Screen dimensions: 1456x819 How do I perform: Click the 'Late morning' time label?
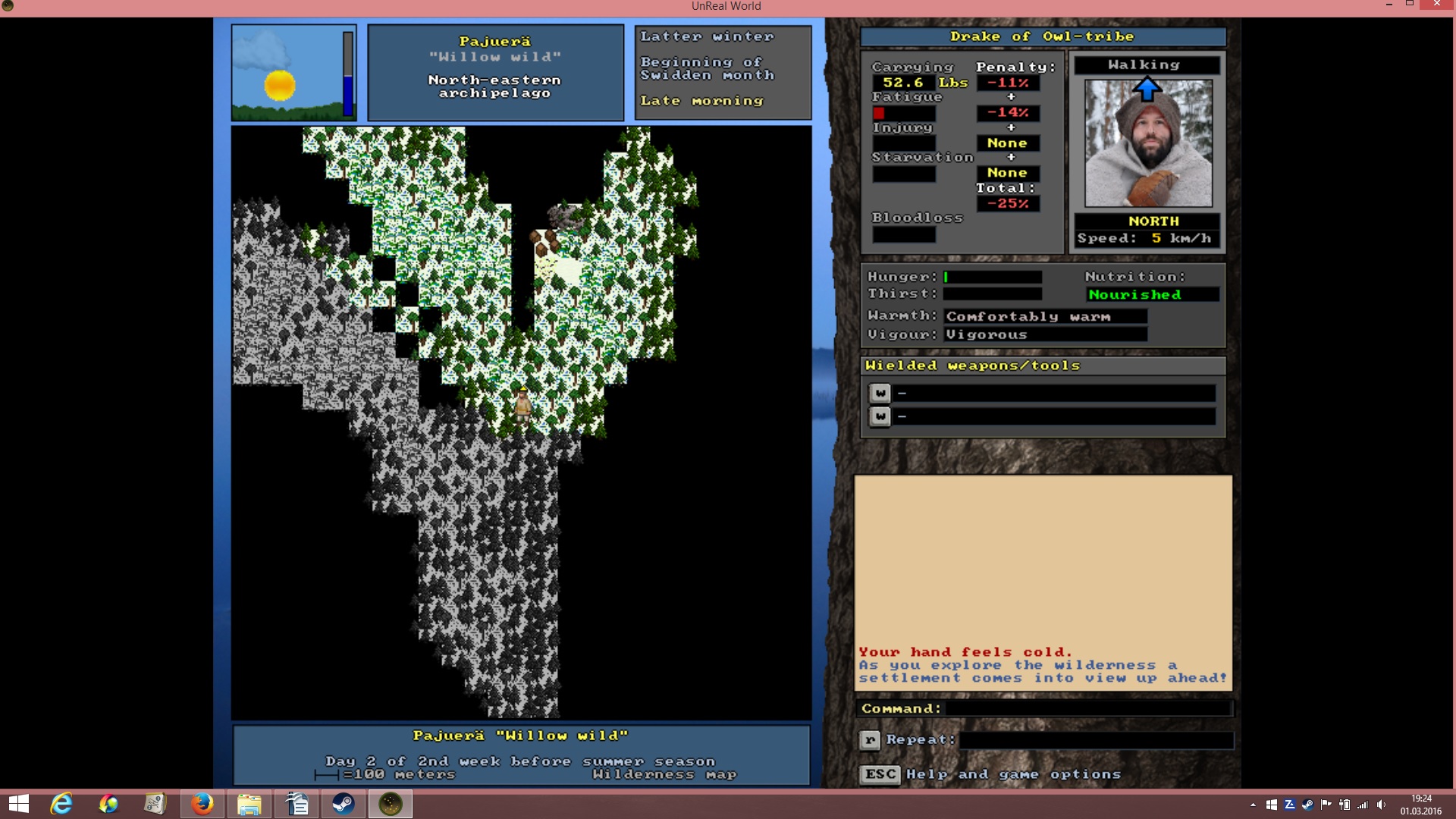(701, 101)
